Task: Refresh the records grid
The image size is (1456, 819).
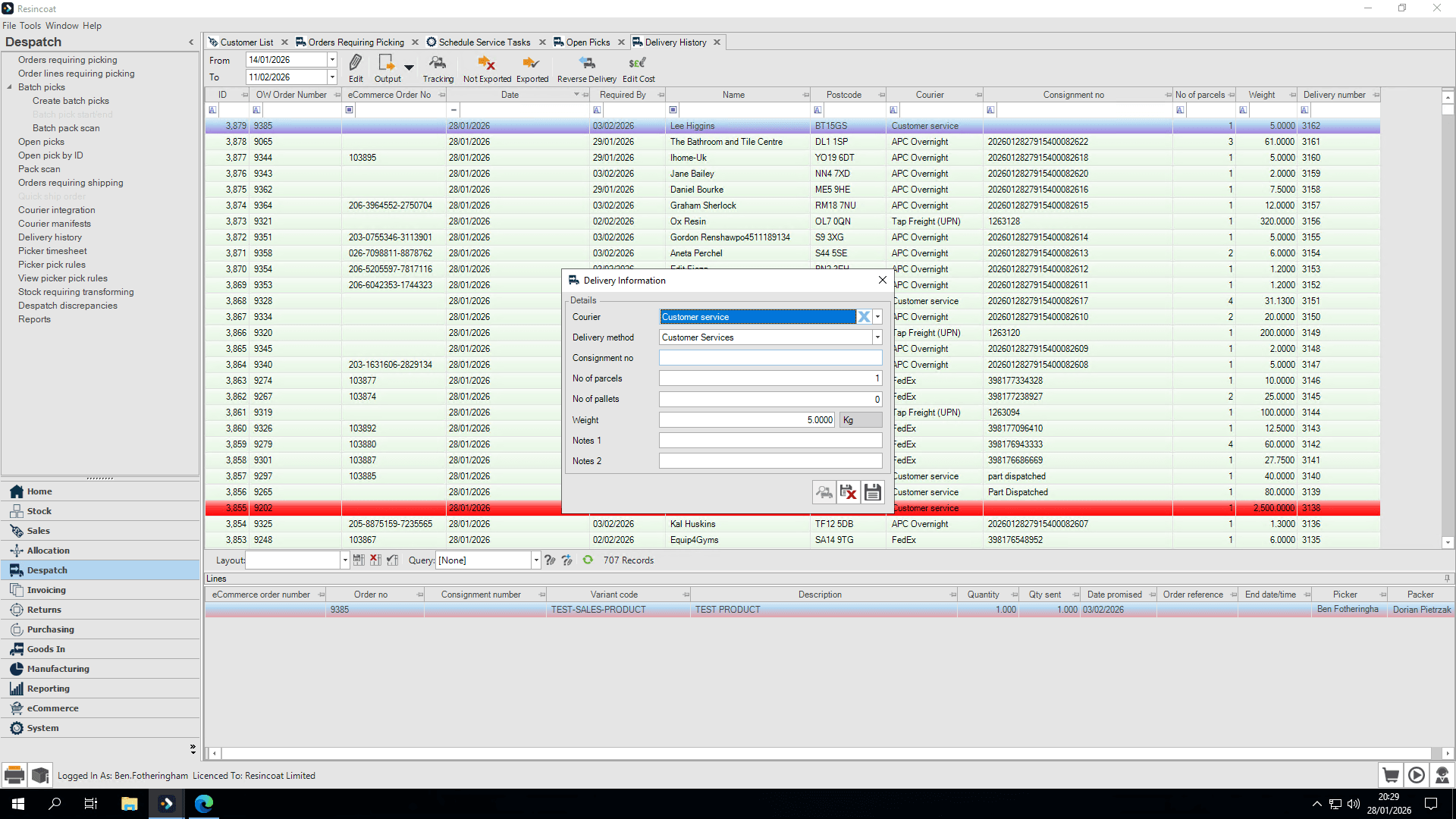Action: click(588, 560)
